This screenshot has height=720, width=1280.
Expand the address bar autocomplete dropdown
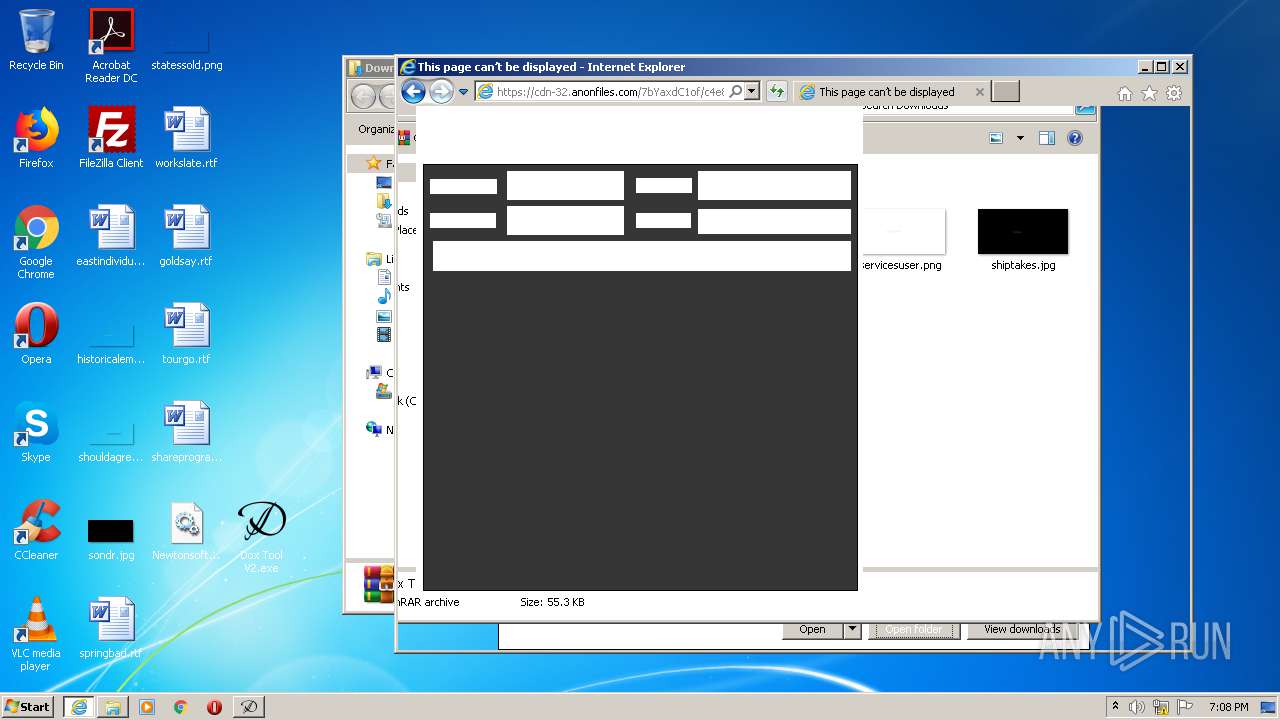(x=752, y=92)
